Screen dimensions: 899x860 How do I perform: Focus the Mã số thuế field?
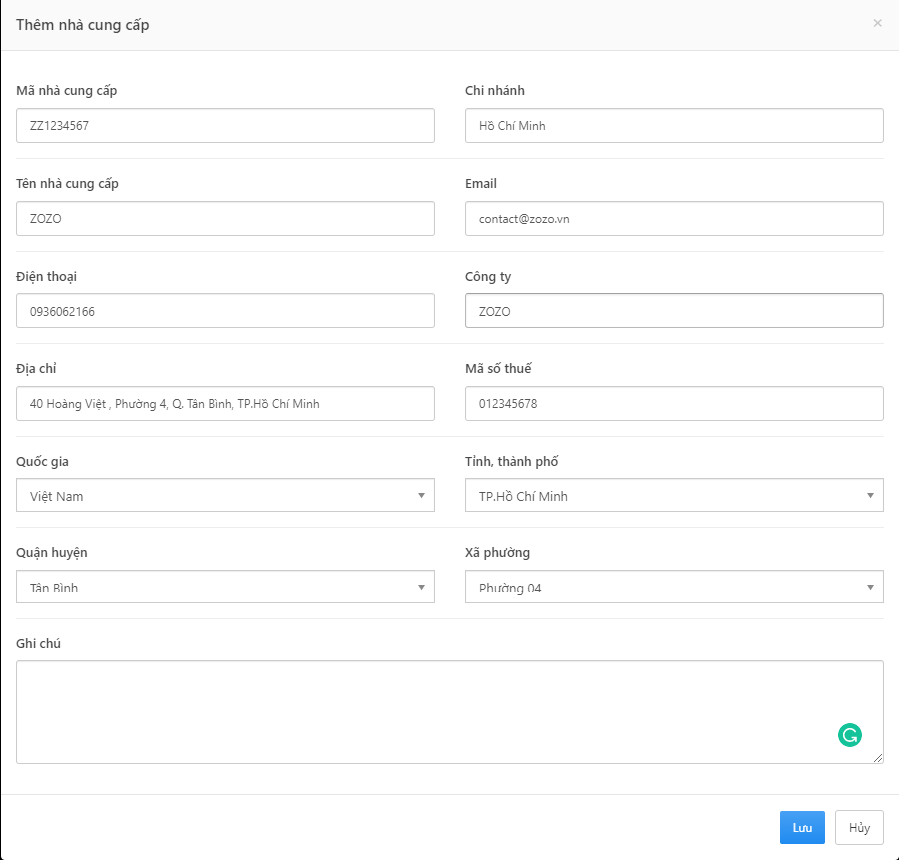674,404
